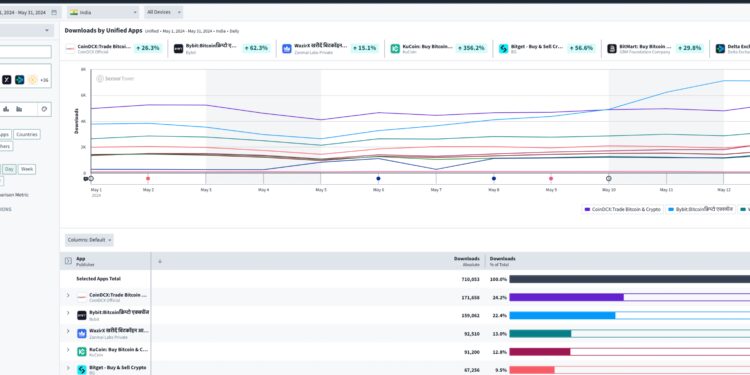Screen dimensions: 750x375
Task: Click the Bybit app icon in header strip
Action: coord(178,48)
